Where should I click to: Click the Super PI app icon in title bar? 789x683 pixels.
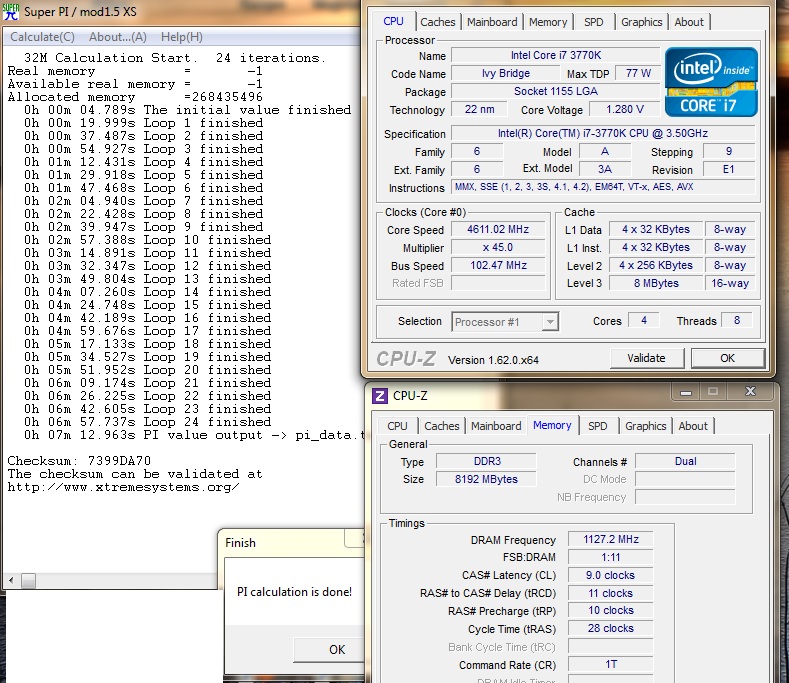point(11,12)
